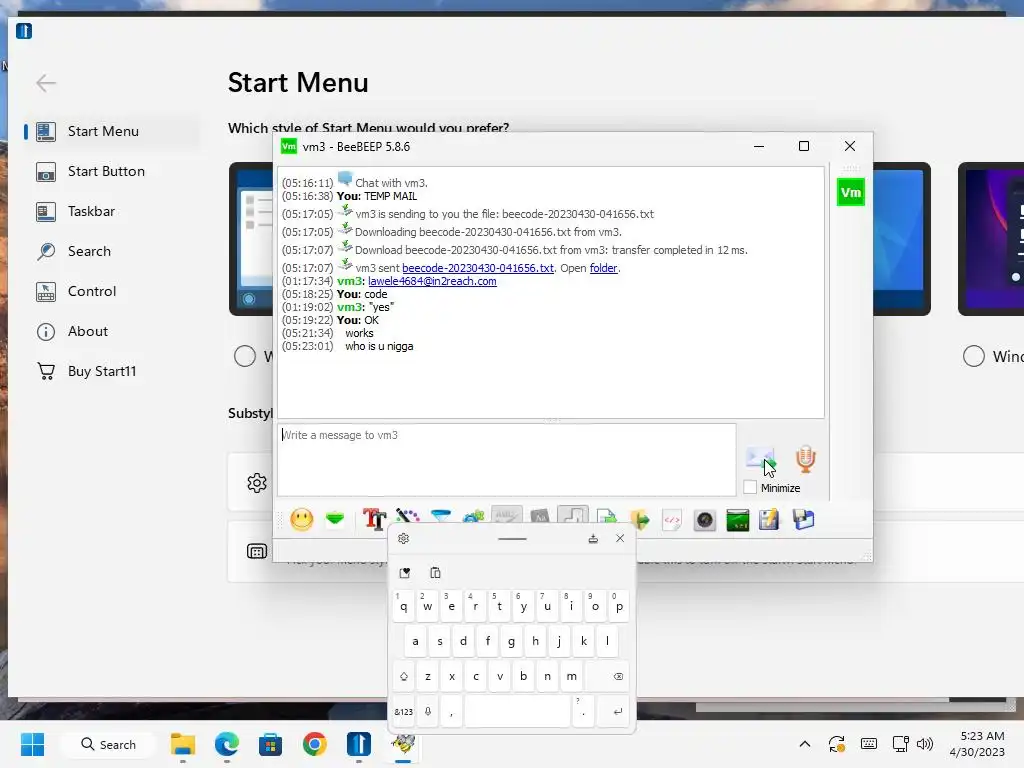Screen dimensions: 1024x768
Task: Click Buy Start11 in sidebar
Action: tap(111, 371)
